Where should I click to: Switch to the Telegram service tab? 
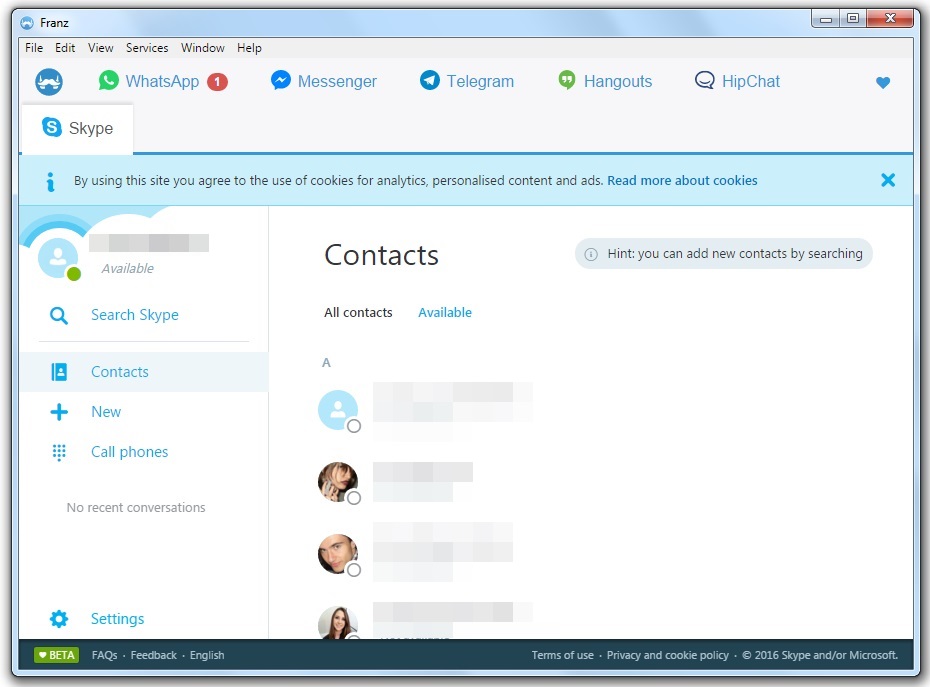[x=467, y=81]
